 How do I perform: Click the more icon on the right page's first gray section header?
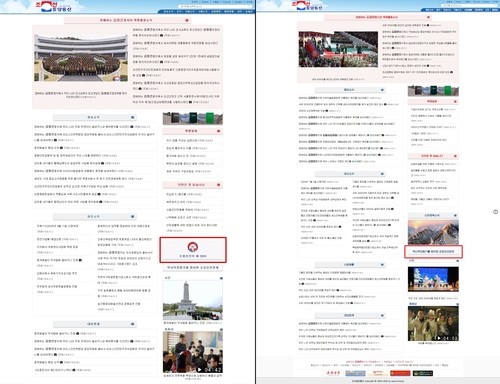pyautogui.click(x=382, y=90)
